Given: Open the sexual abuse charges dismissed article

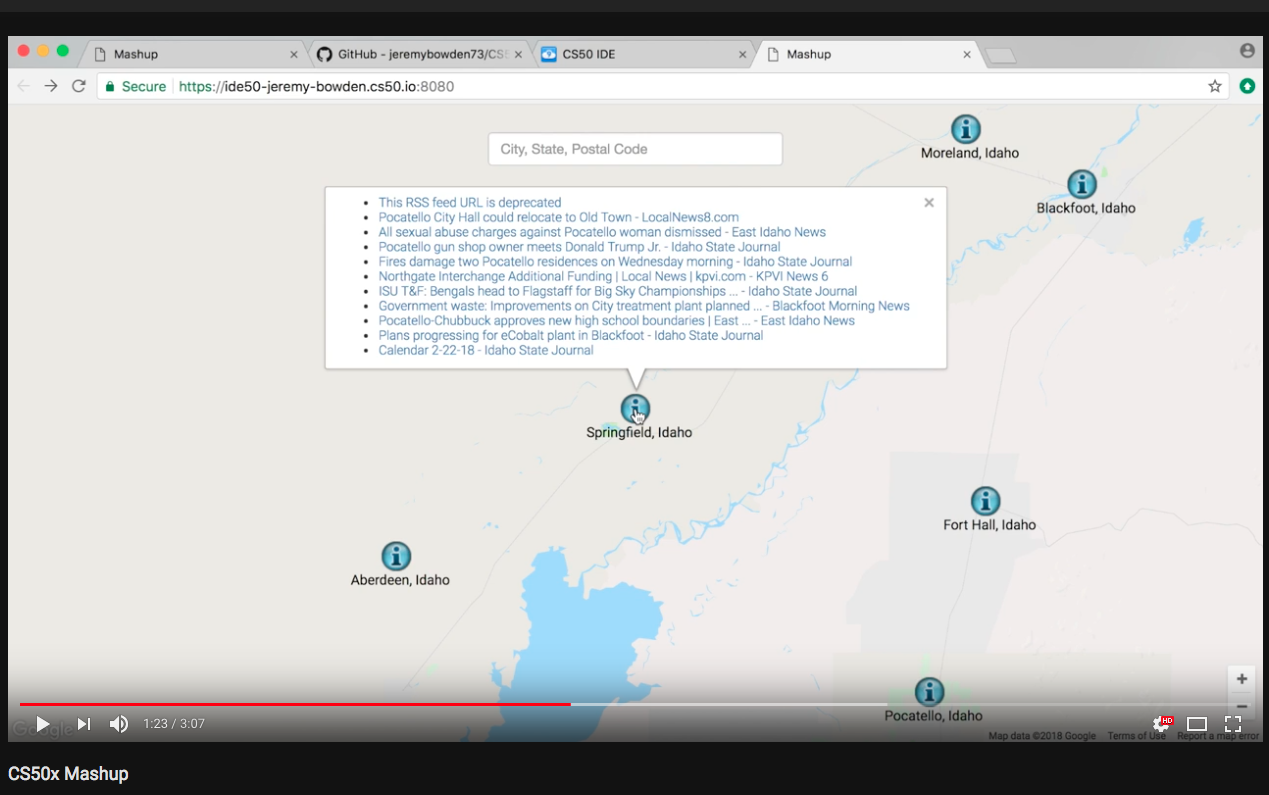Looking at the screenshot, I should click(602, 232).
